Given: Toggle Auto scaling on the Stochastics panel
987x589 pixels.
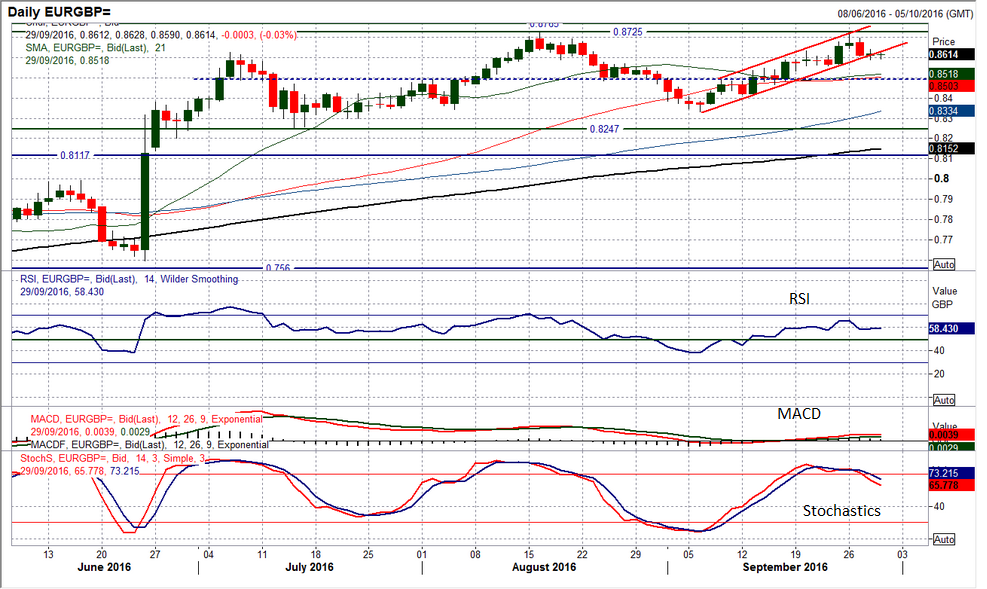Looking at the screenshot, I should click(943, 539).
